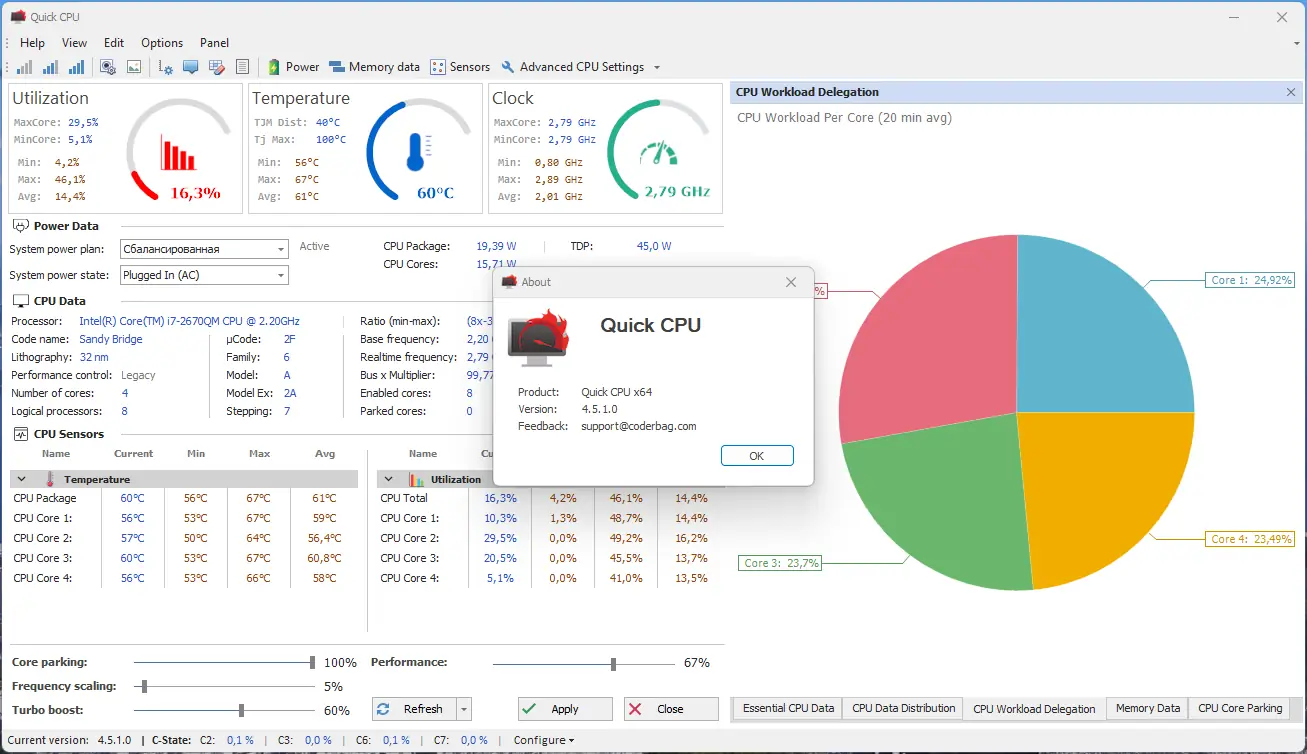The height and width of the screenshot is (754, 1307).
Task: Click the support@coderbag.com feedback address
Action: click(639, 426)
